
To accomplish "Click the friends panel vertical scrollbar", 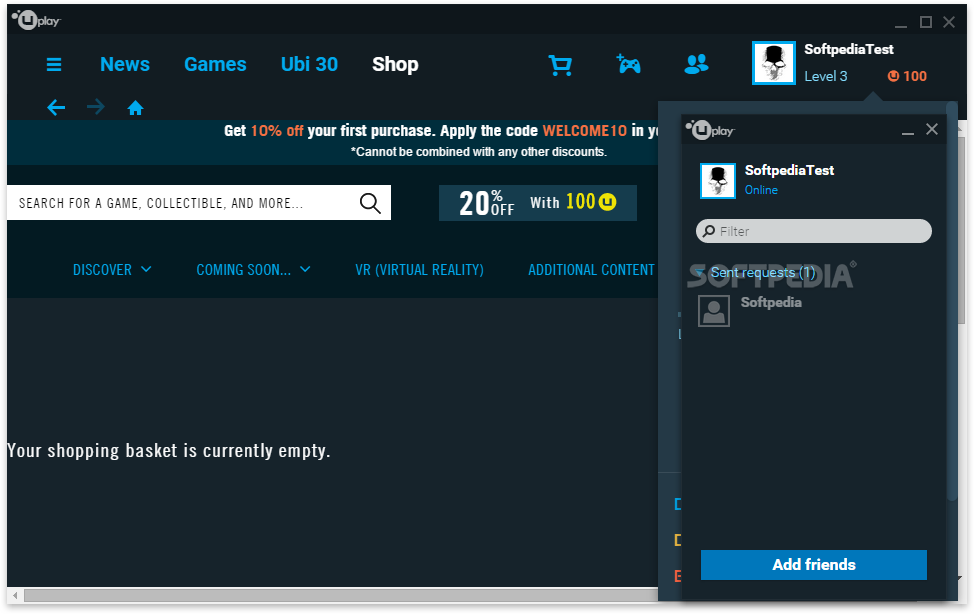I will [x=952, y=301].
